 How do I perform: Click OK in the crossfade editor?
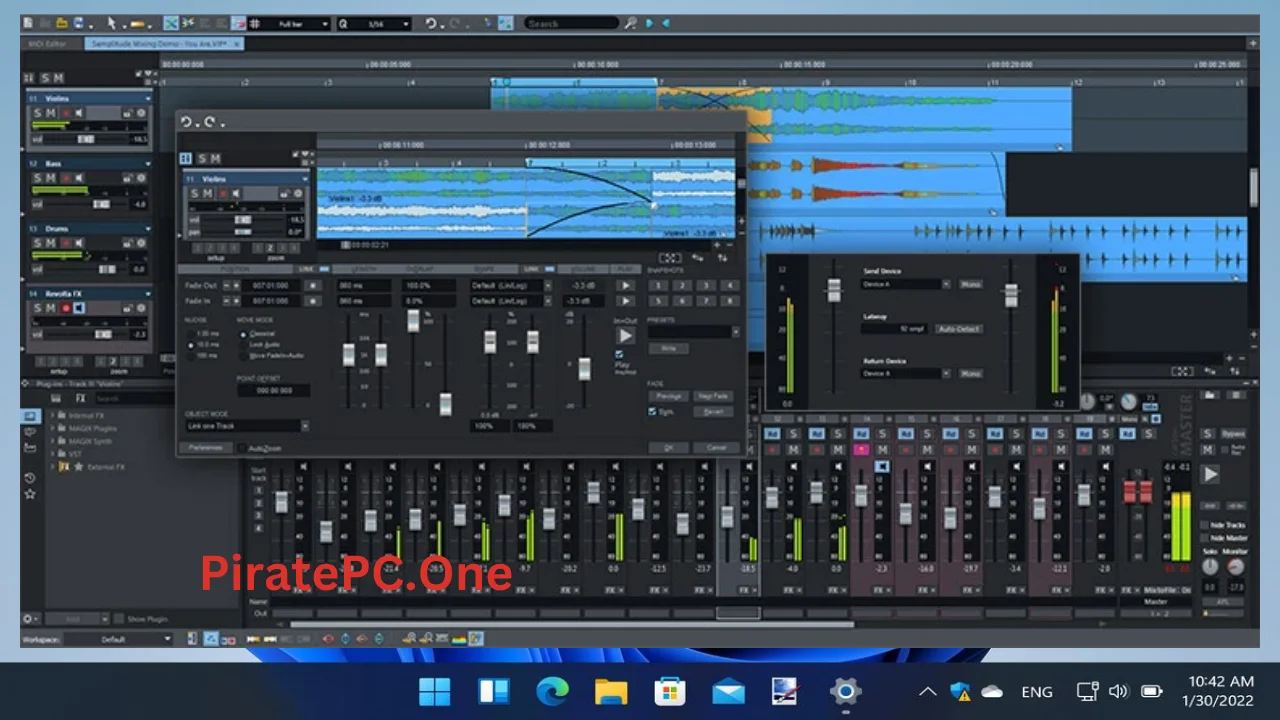click(x=668, y=447)
